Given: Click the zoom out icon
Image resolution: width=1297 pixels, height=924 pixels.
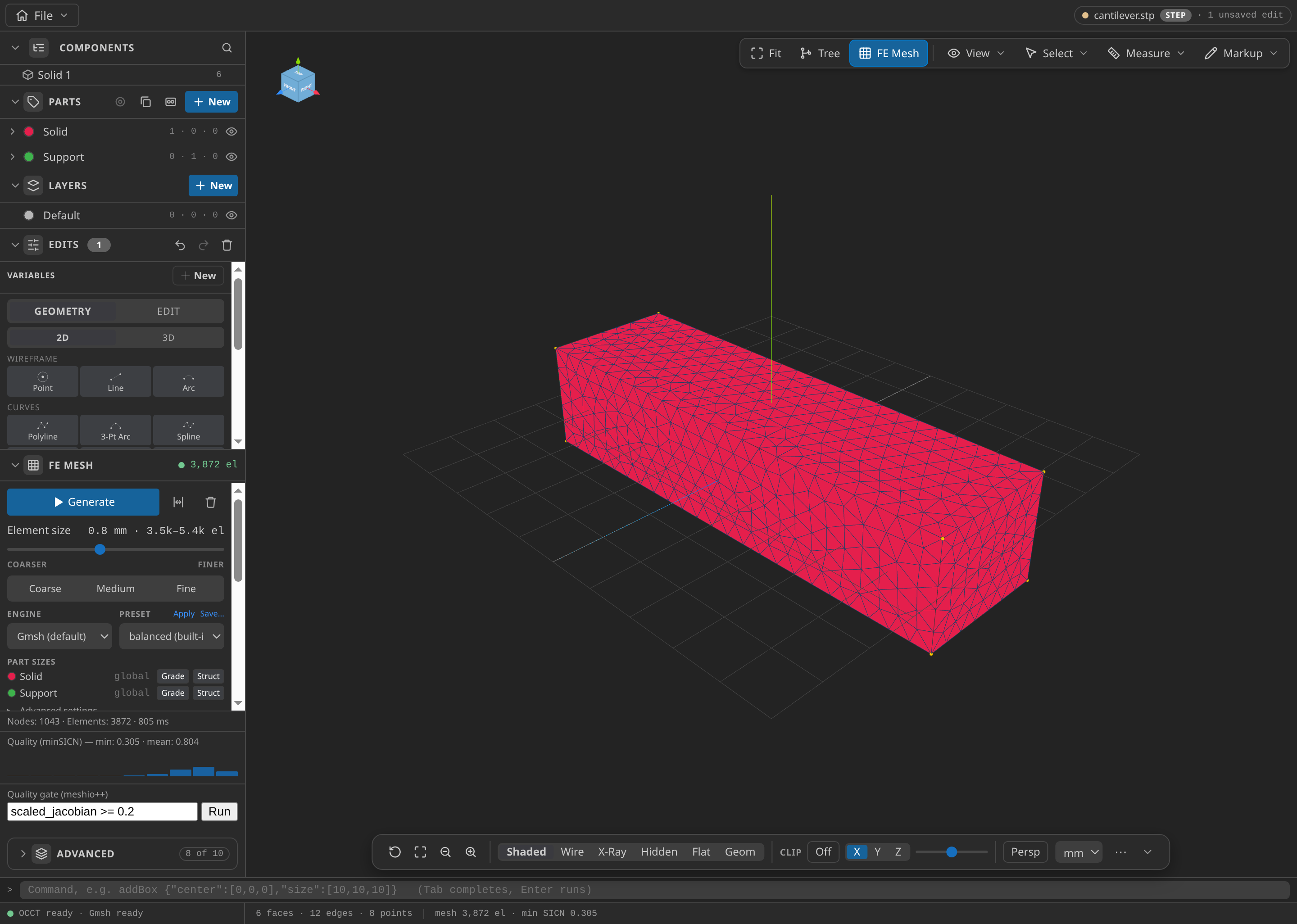Looking at the screenshot, I should [445, 852].
